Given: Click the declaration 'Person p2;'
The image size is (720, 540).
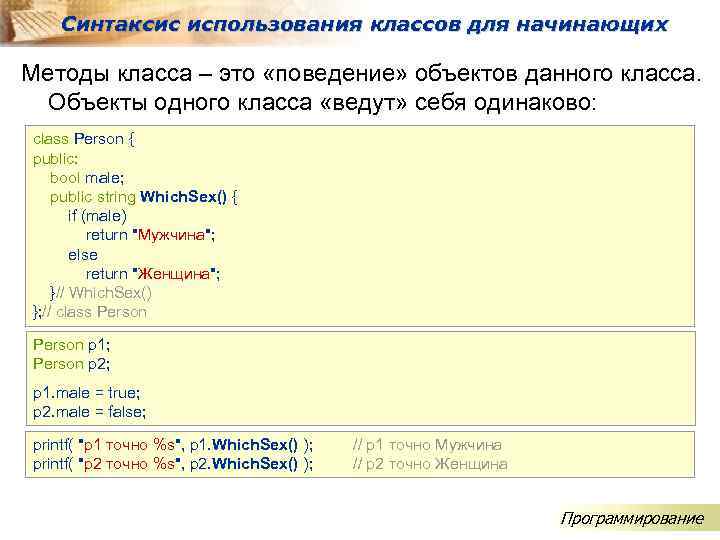Looking at the screenshot, I should (x=72, y=364).
